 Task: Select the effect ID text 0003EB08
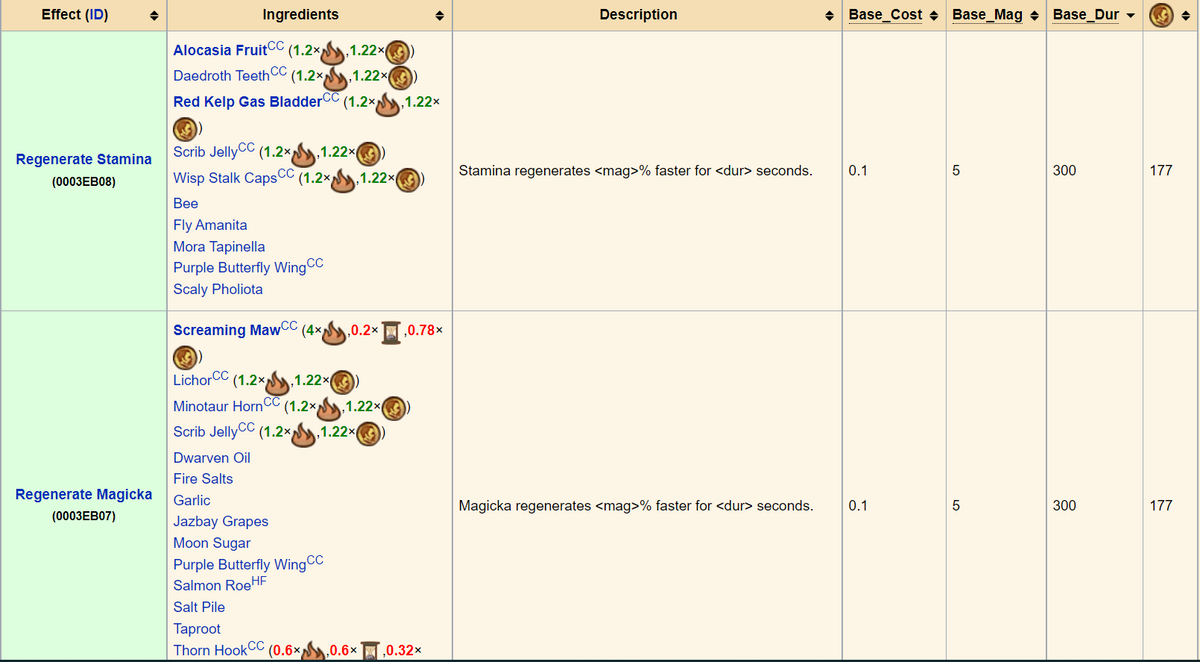point(84,182)
